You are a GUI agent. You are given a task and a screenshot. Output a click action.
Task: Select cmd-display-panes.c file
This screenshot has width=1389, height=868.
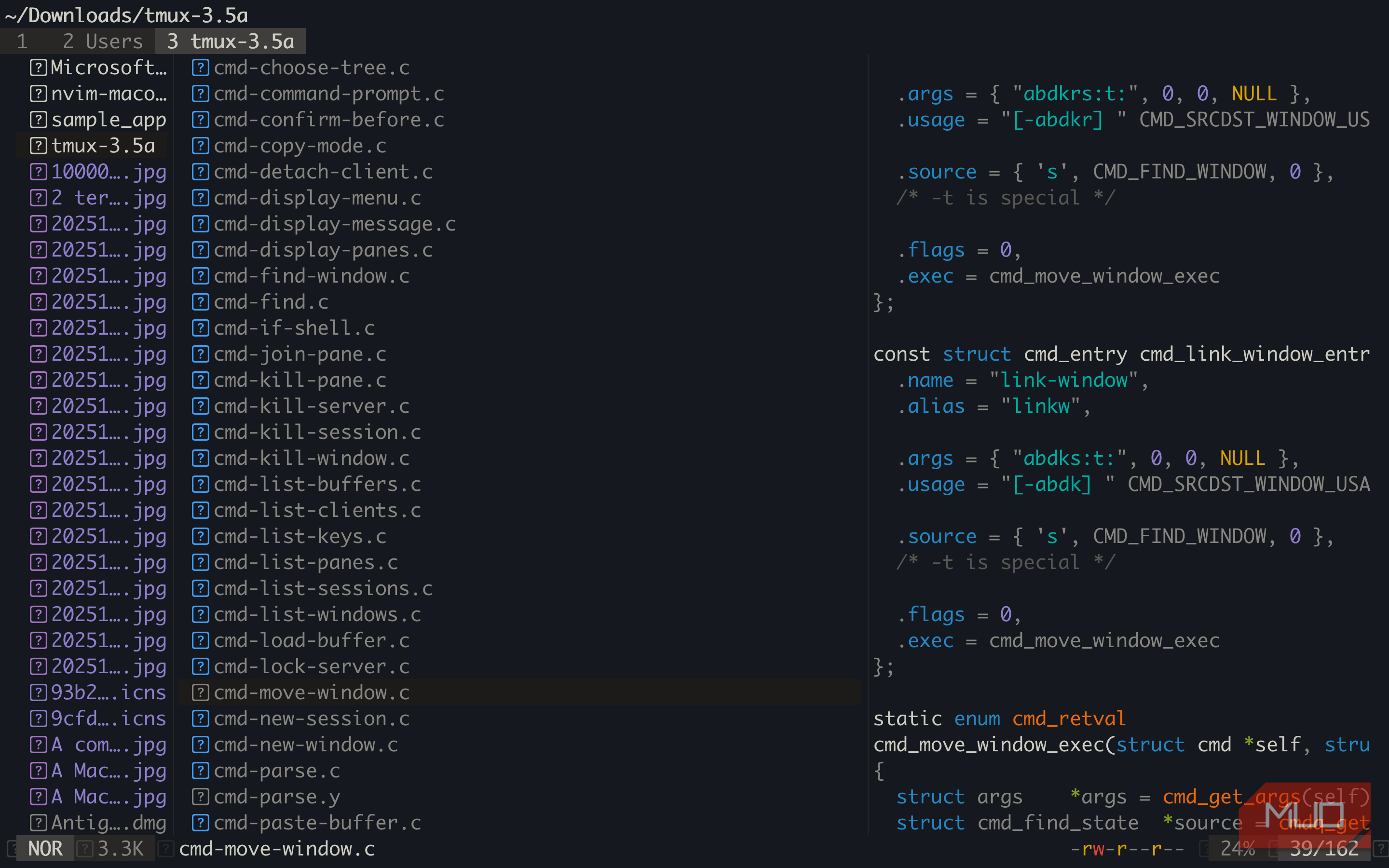[x=323, y=250]
